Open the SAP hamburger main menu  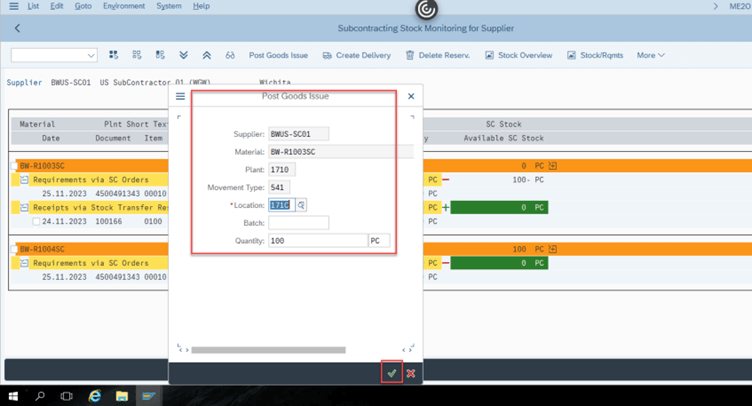[13, 6]
